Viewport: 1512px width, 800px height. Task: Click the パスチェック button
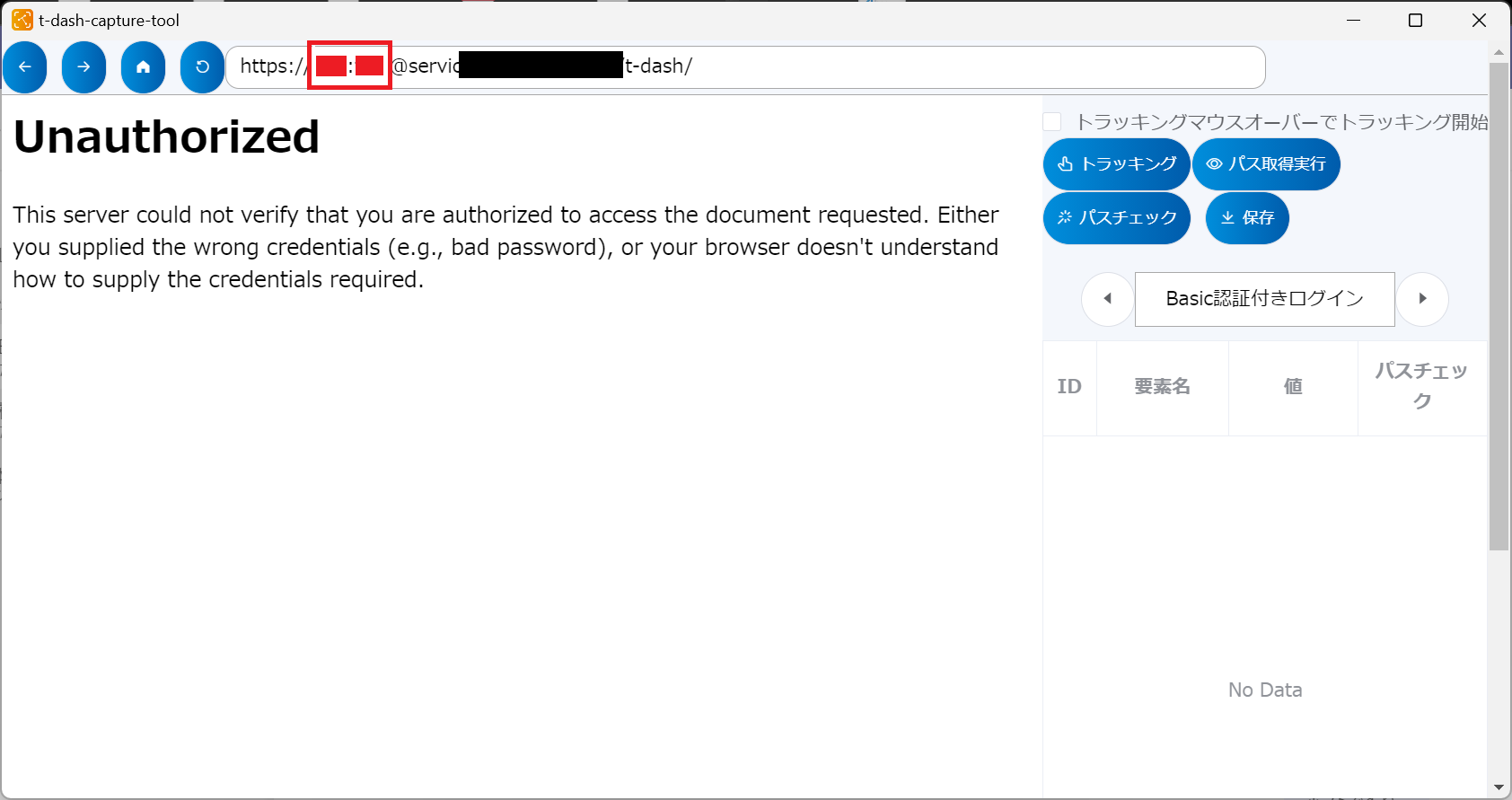[1116, 218]
